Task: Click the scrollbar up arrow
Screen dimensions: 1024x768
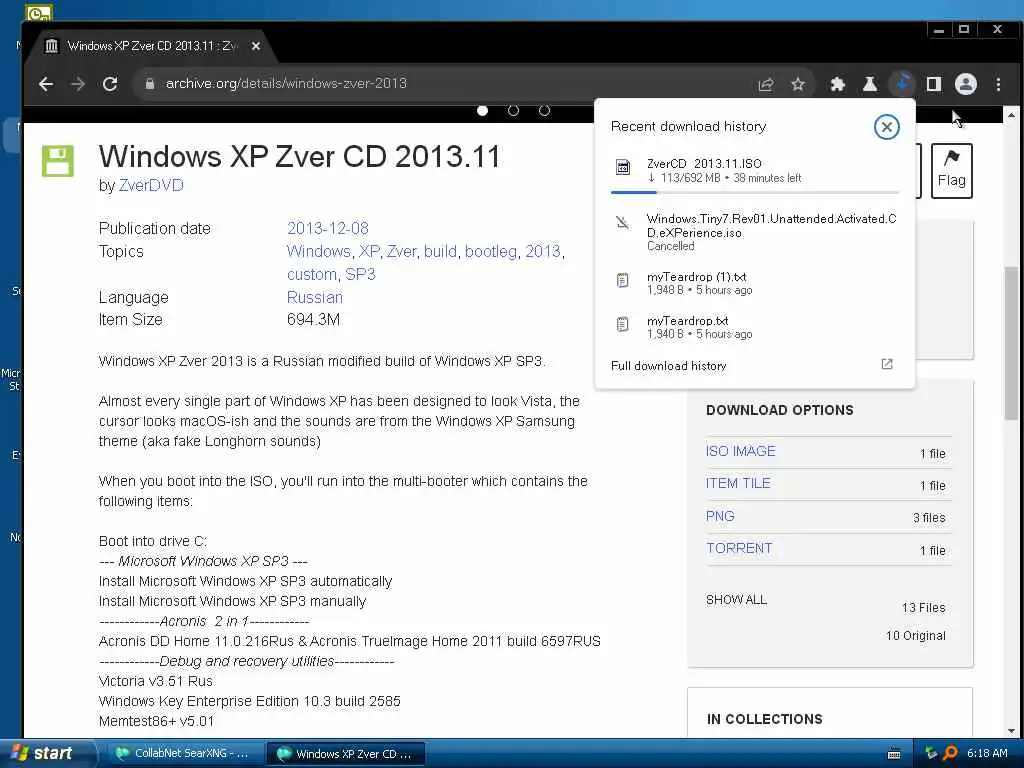Action: click(x=1011, y=115)
